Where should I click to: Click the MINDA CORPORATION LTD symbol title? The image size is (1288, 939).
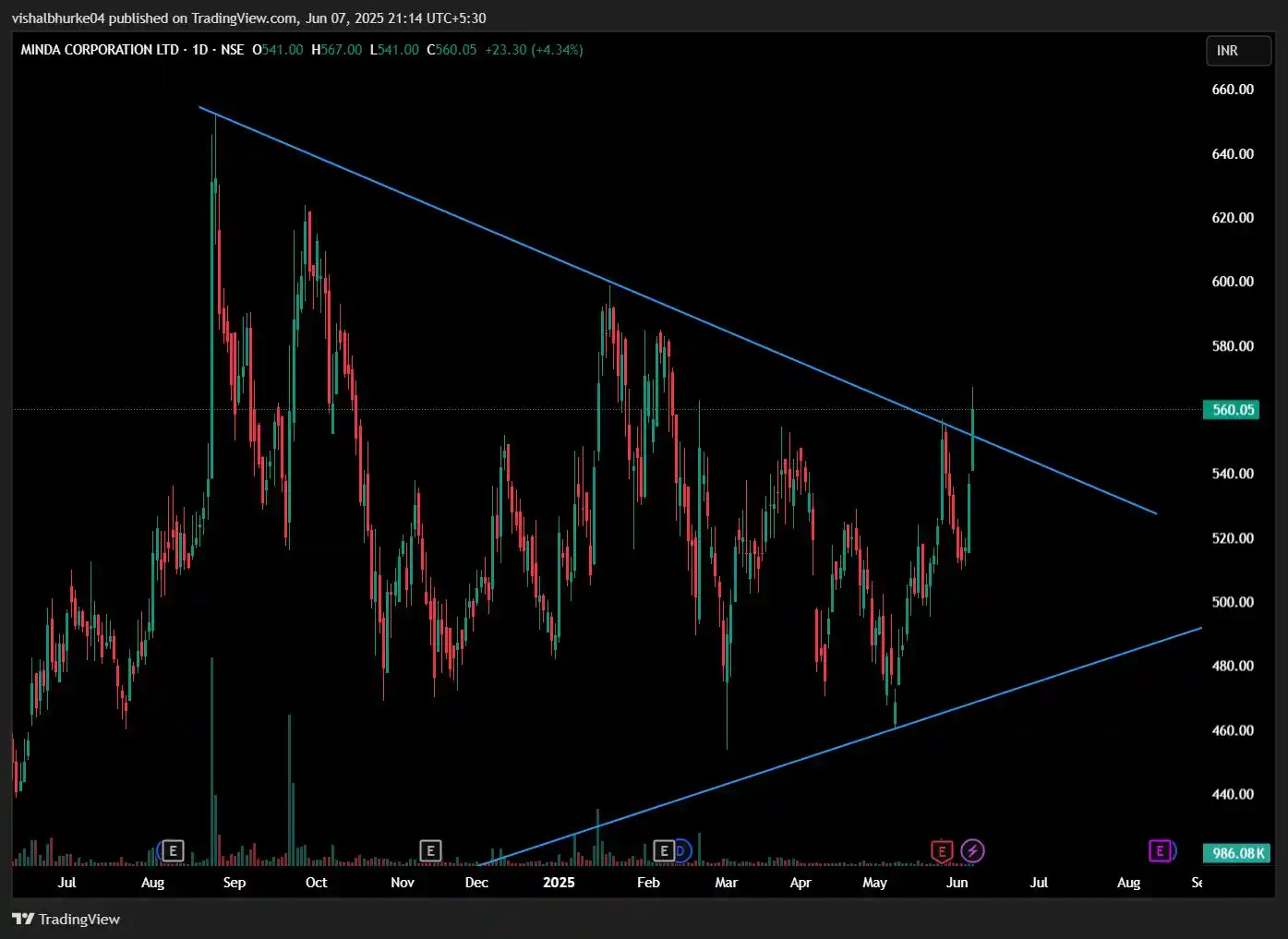100,50
